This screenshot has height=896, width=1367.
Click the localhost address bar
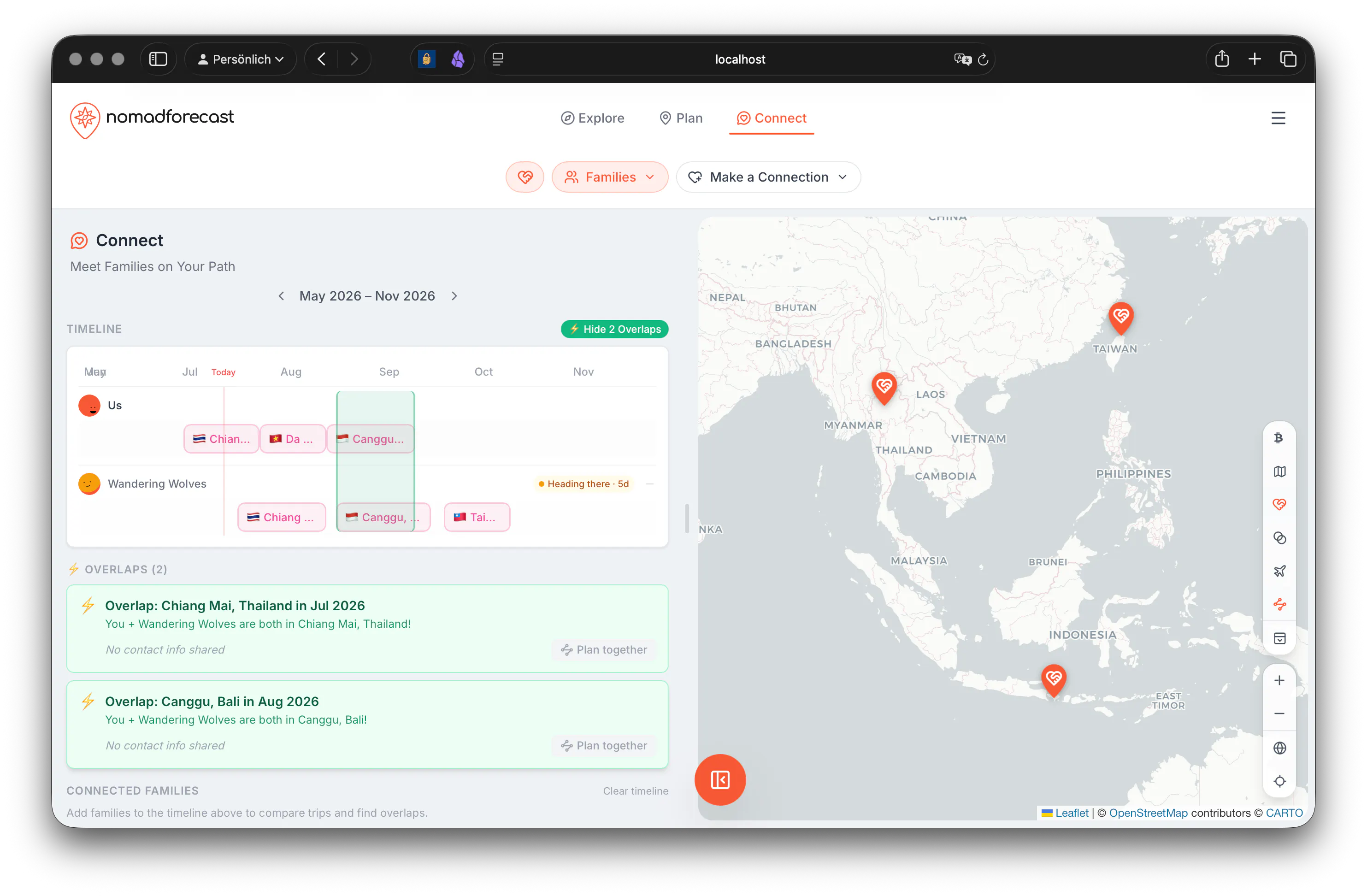pyautogui.click(x=740, y=59)
